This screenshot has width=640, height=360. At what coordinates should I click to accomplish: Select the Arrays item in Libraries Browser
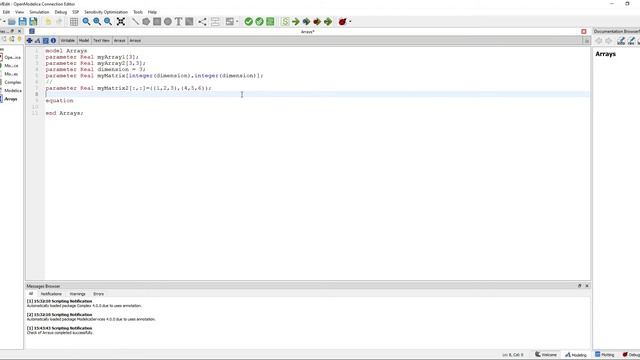pos(11,99)
